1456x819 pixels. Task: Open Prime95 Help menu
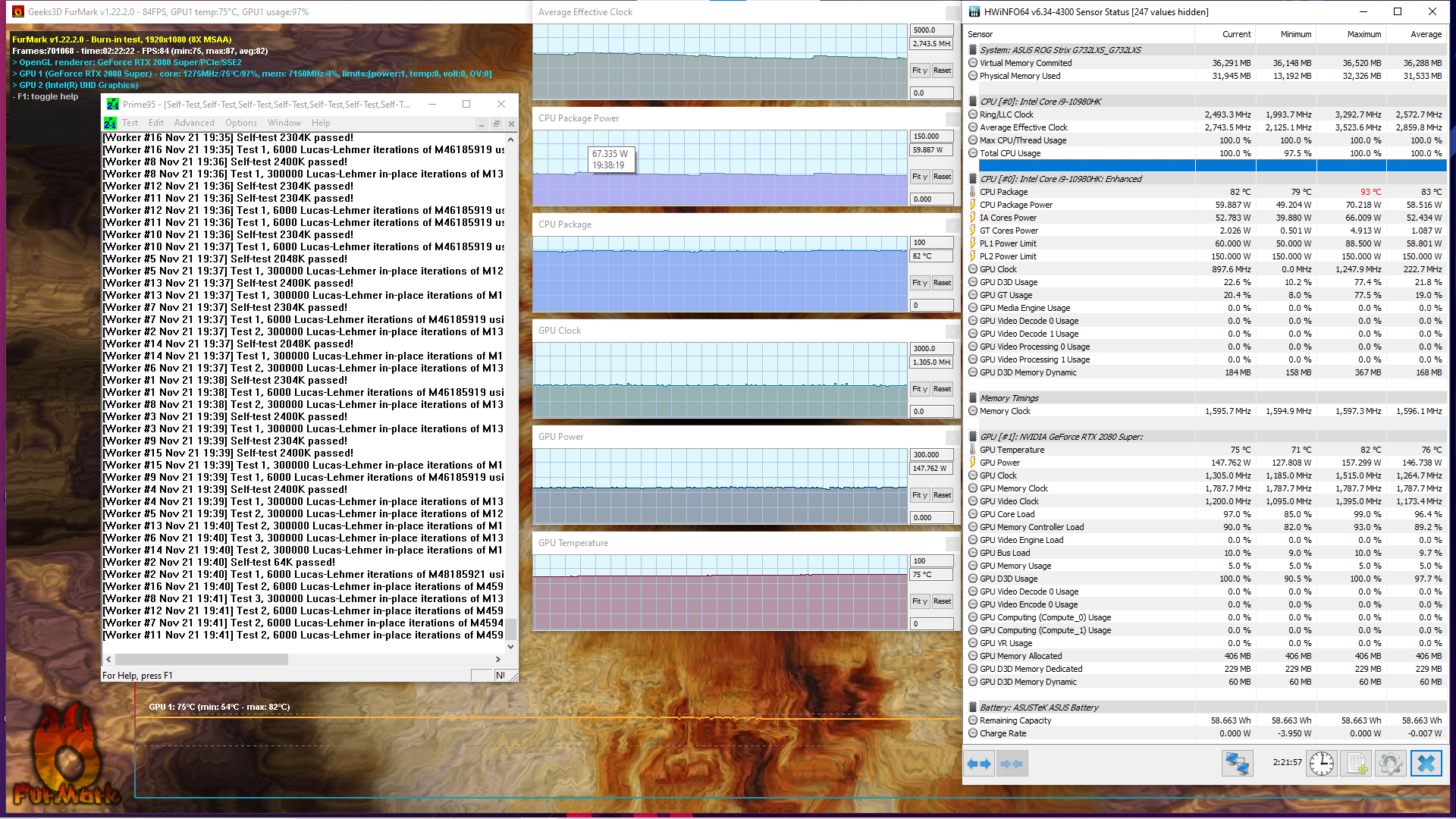[x=321, y=123]
